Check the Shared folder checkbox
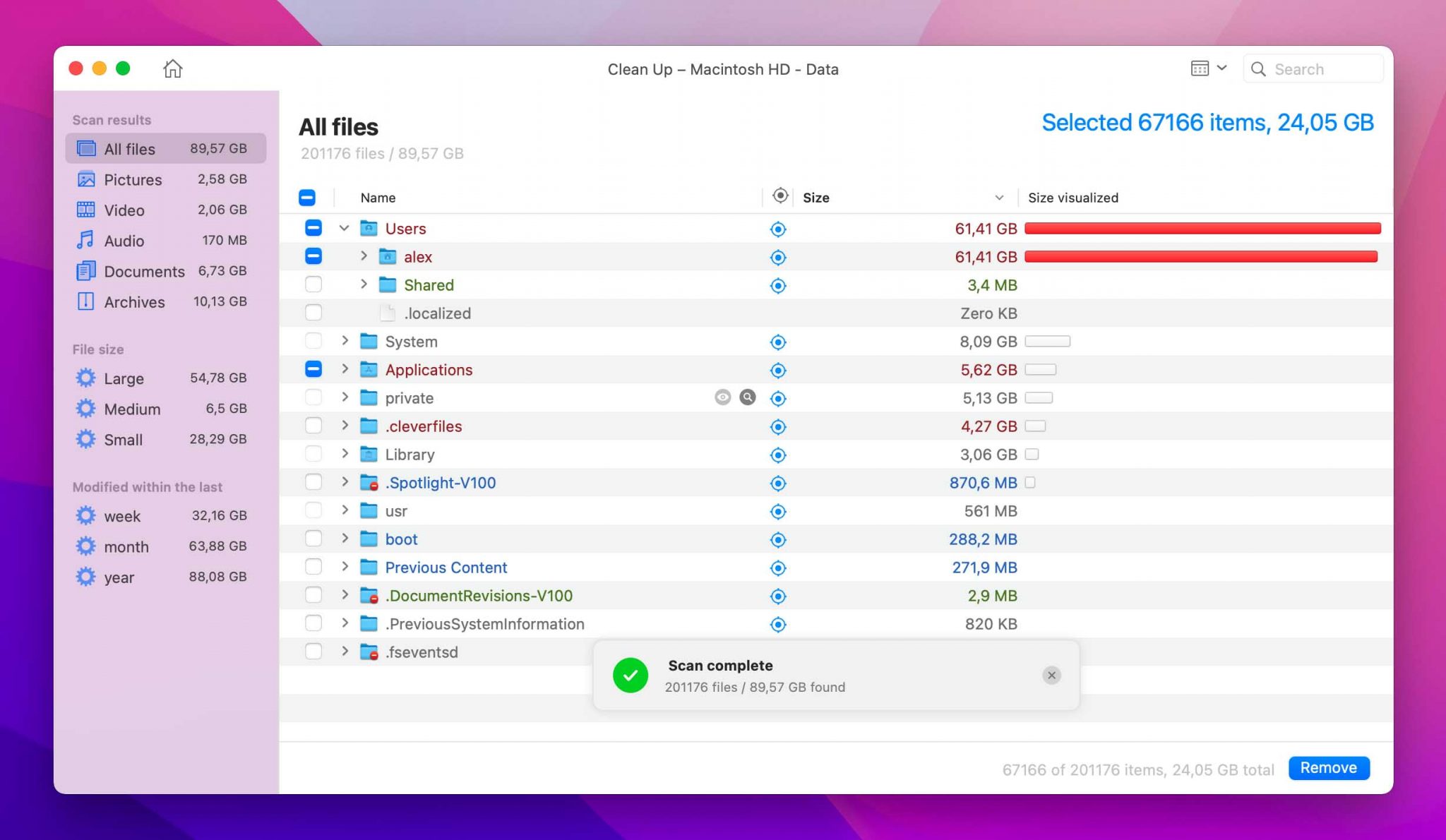The height and width of the screenshot is (840, 1446). [x=313, y=284]
